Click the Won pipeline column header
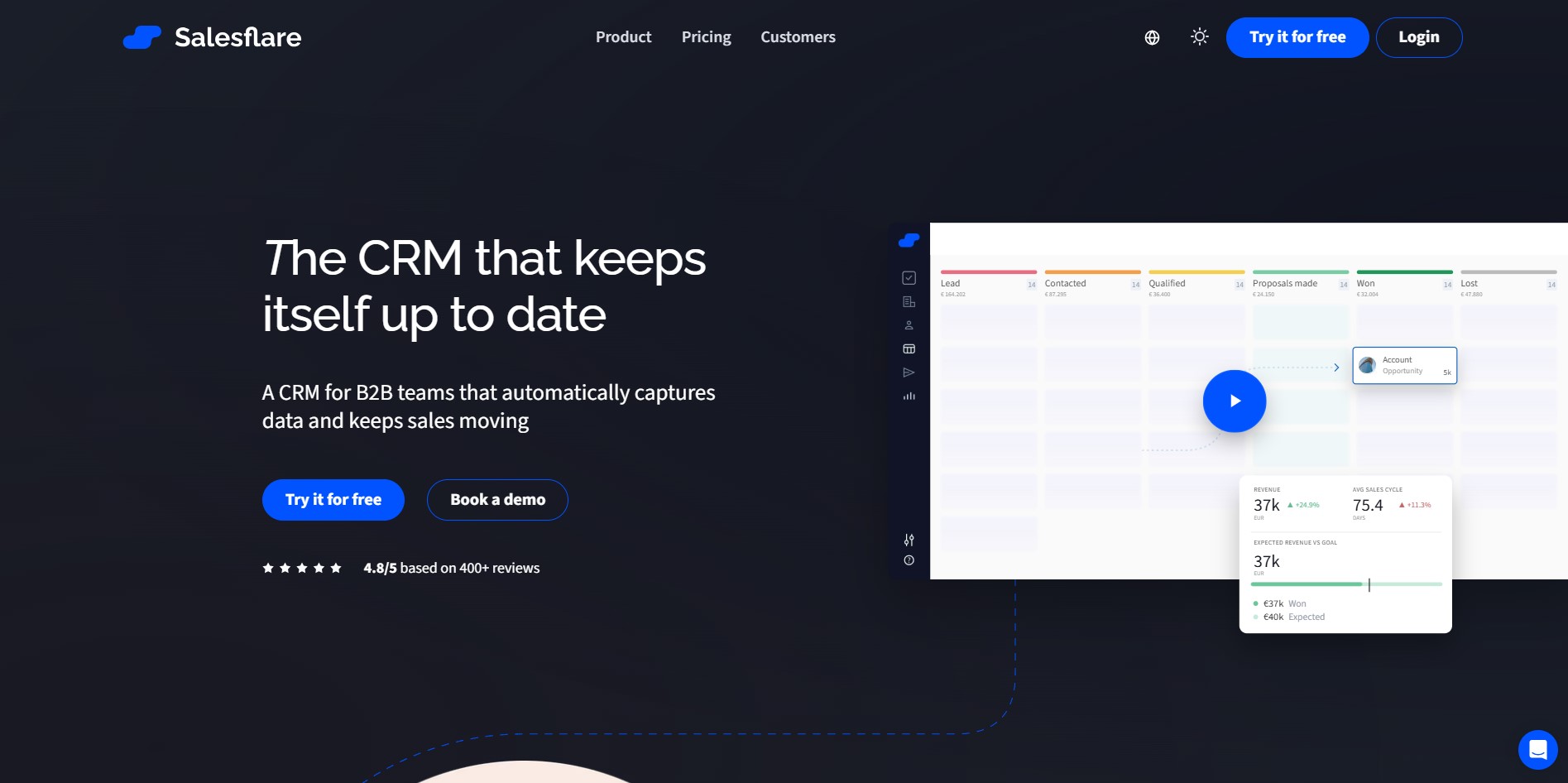This screenshot has width=1568, height=783. 1405,283
